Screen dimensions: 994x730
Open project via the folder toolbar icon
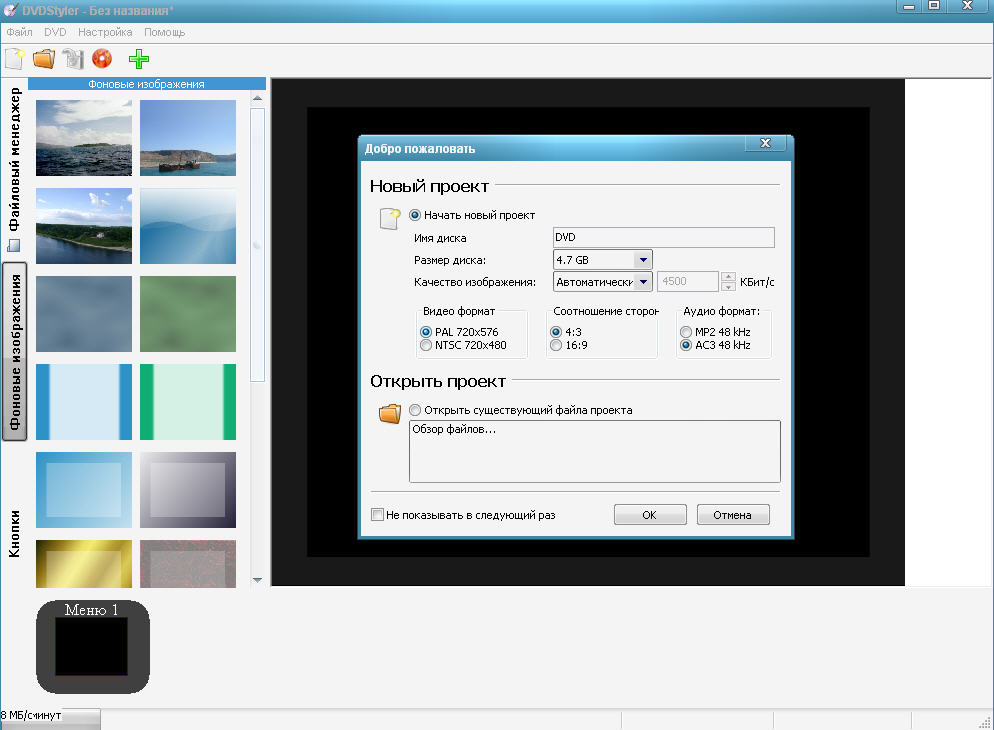[44, 59]
